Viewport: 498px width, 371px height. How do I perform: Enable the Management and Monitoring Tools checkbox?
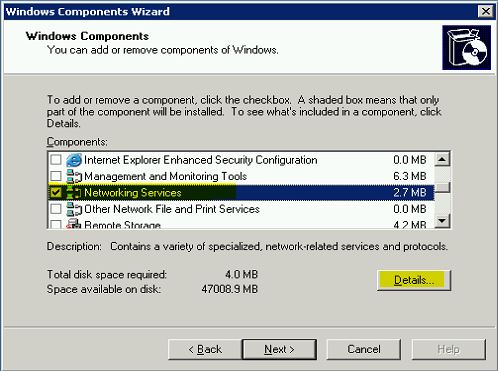tap(56, 176)
